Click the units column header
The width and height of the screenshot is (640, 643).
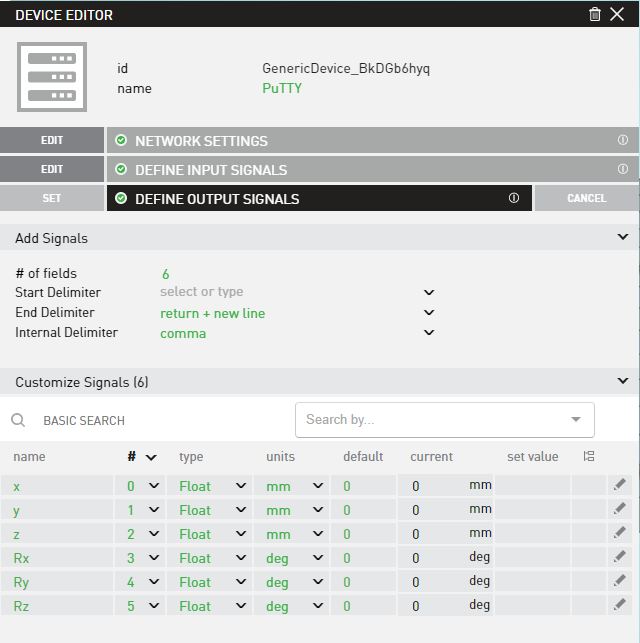pos(280,456)
